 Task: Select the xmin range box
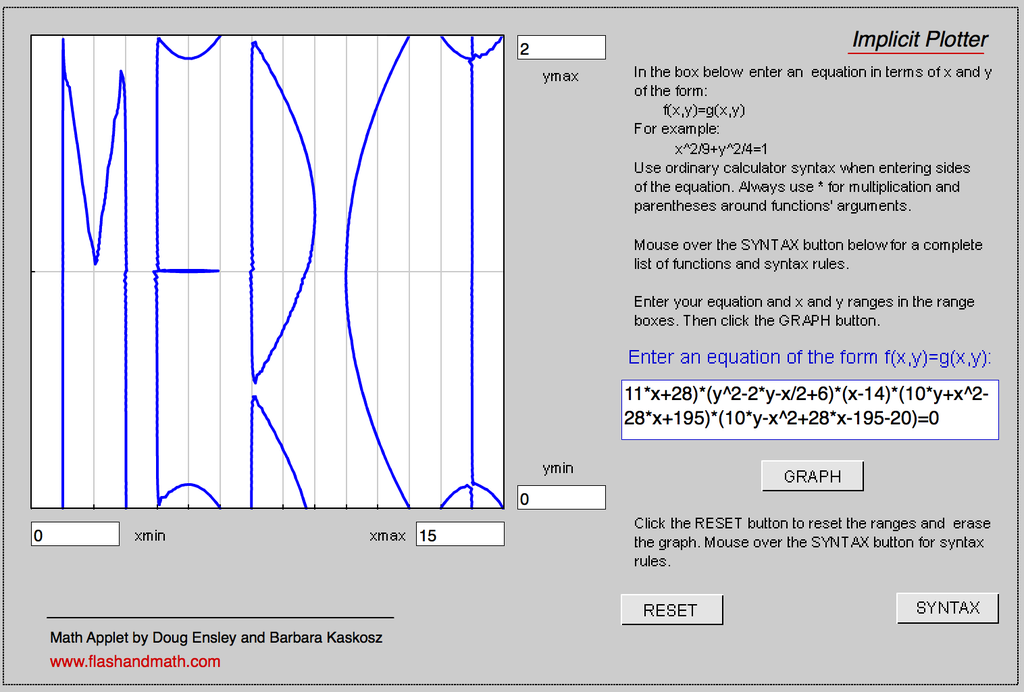75,534
